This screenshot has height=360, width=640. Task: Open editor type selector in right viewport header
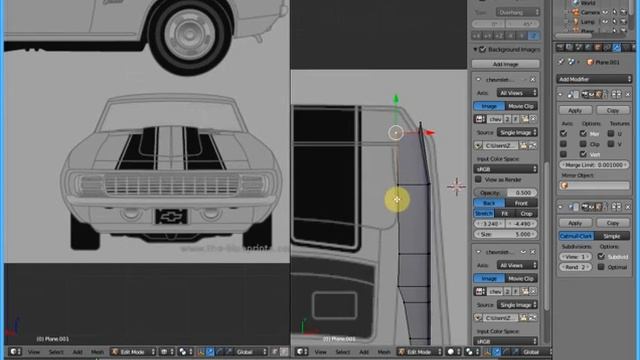pyautogui.click(x=302, y=351)
